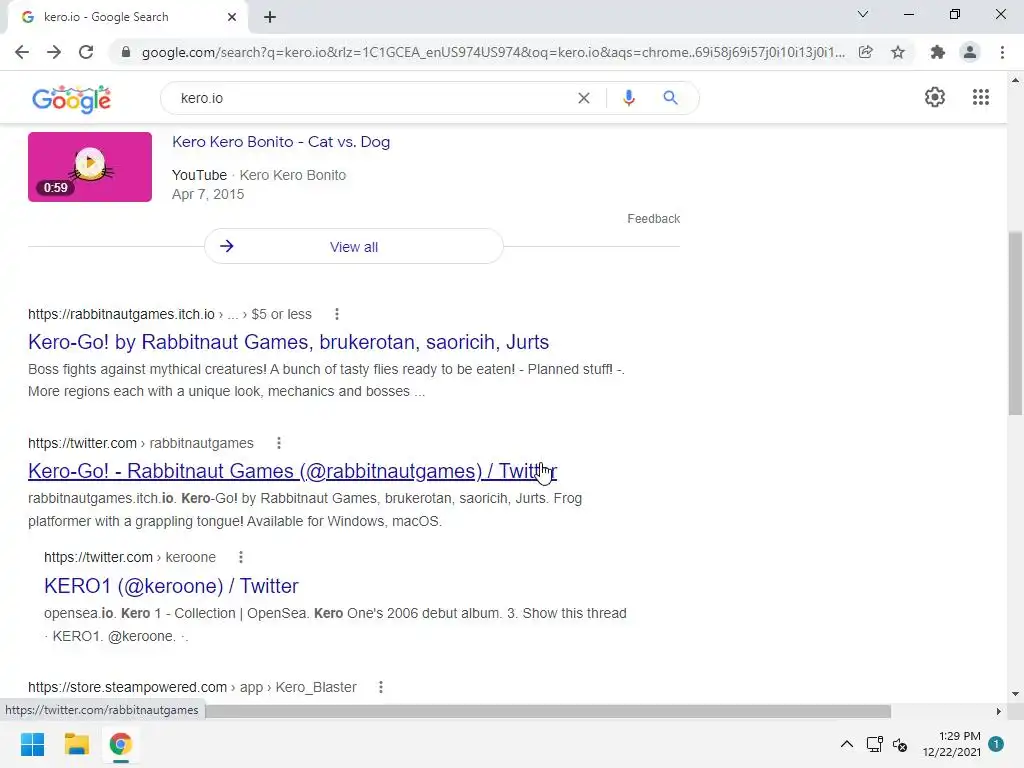Open options for rabbitnautgames.itch.io result
Screen dimensions: 1024x768
pos(337,314)
